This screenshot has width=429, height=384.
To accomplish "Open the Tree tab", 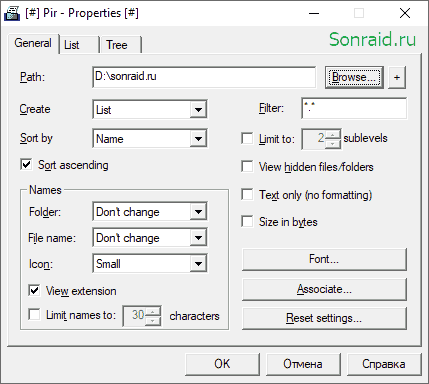I will [121, 45].
